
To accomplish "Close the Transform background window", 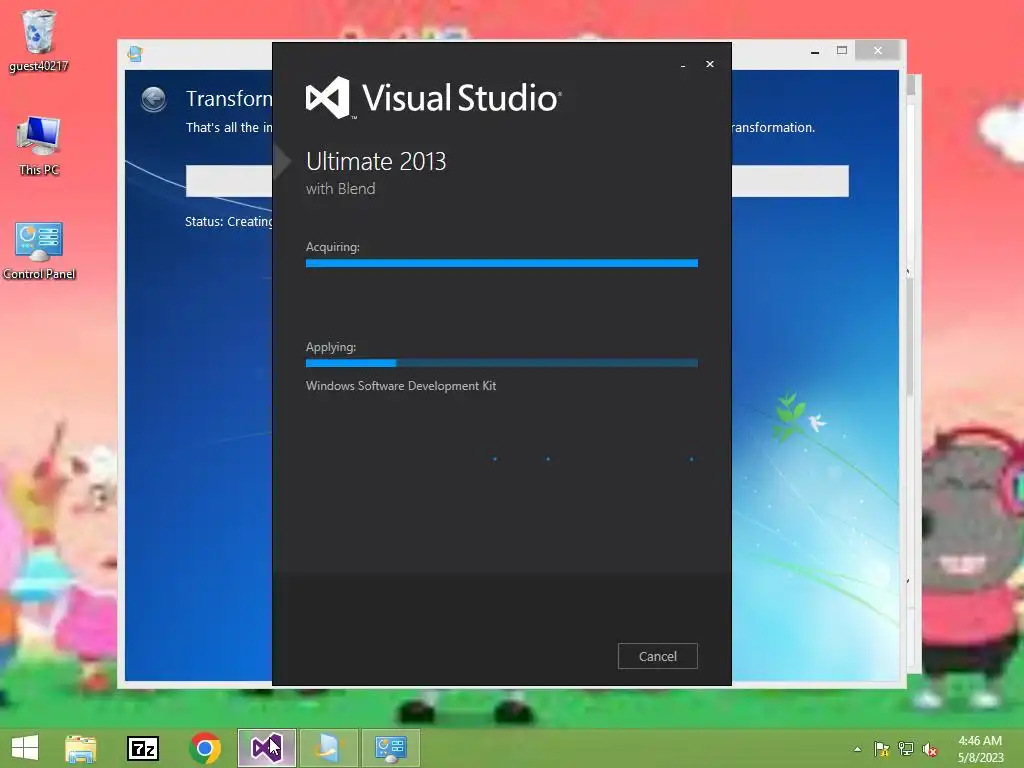I will point(878,50).
